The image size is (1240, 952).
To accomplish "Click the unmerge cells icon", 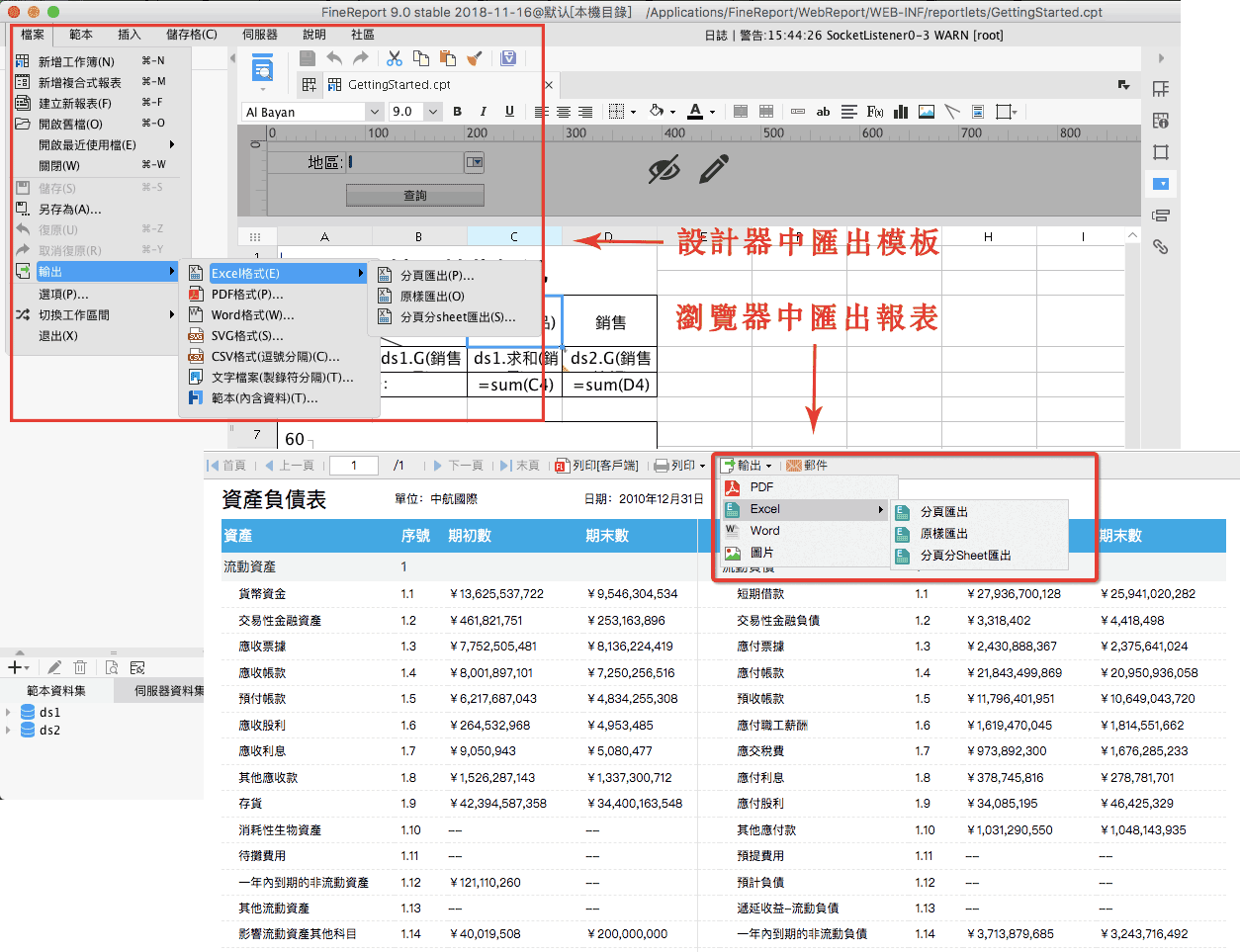I will [766, 112].
